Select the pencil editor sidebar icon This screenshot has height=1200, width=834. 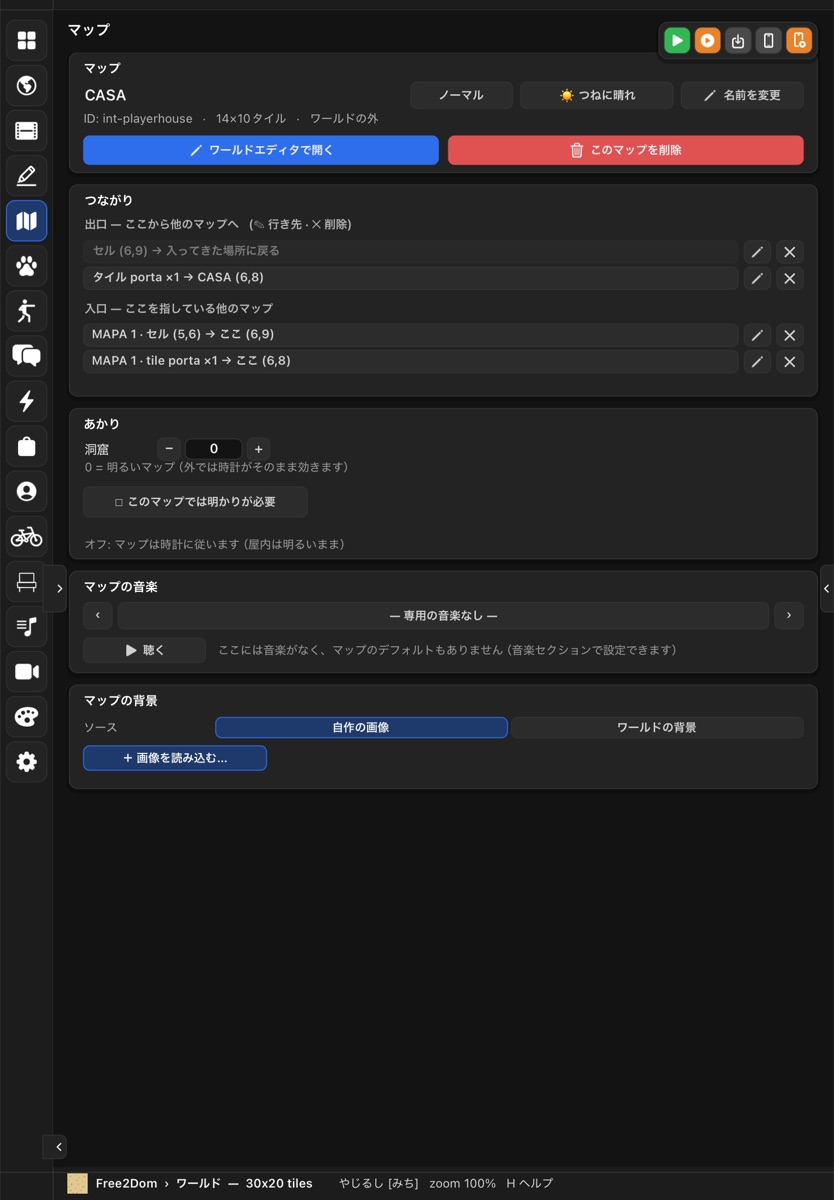[27, 176]
